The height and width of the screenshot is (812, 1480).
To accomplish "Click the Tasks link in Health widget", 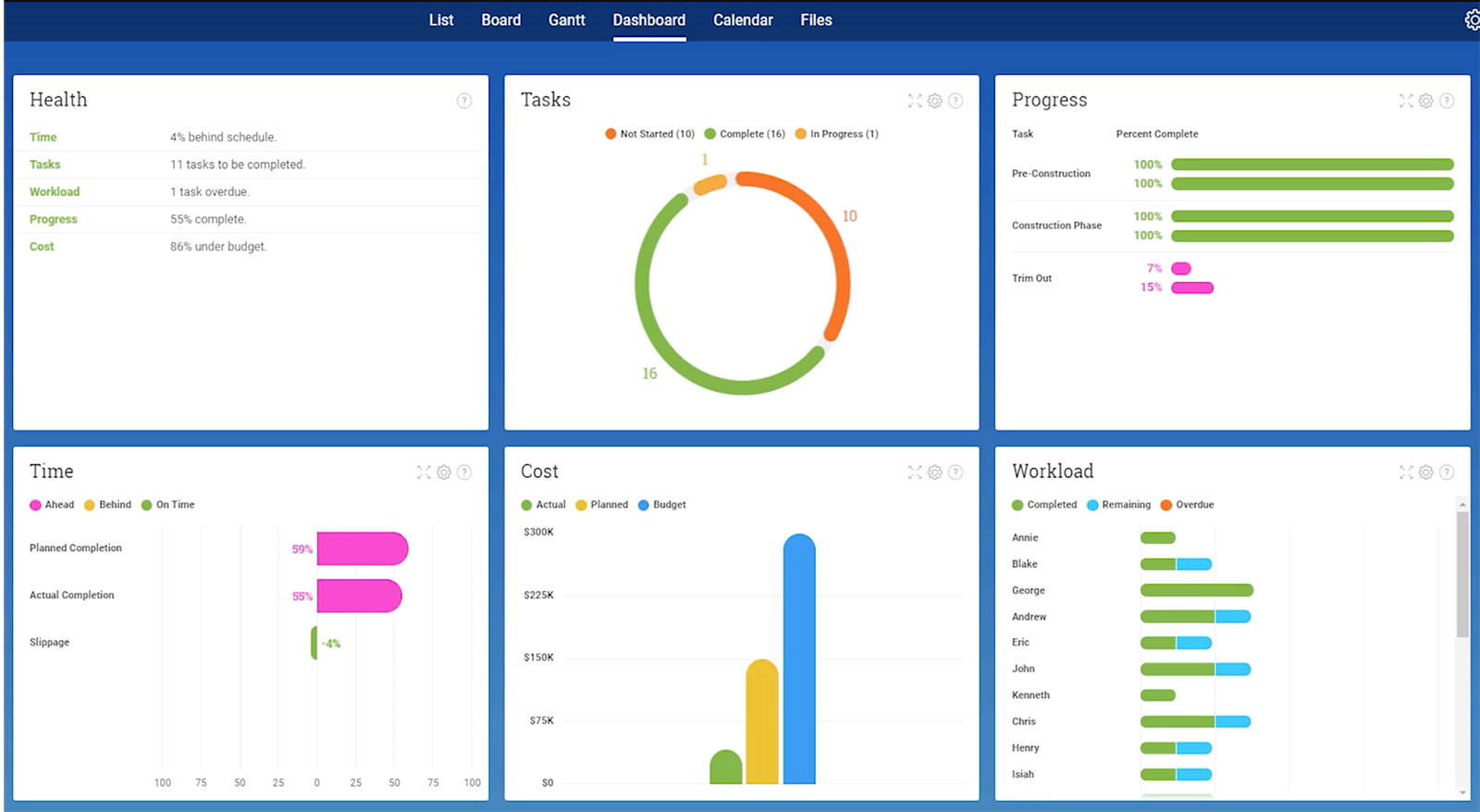I will (44, 165).
